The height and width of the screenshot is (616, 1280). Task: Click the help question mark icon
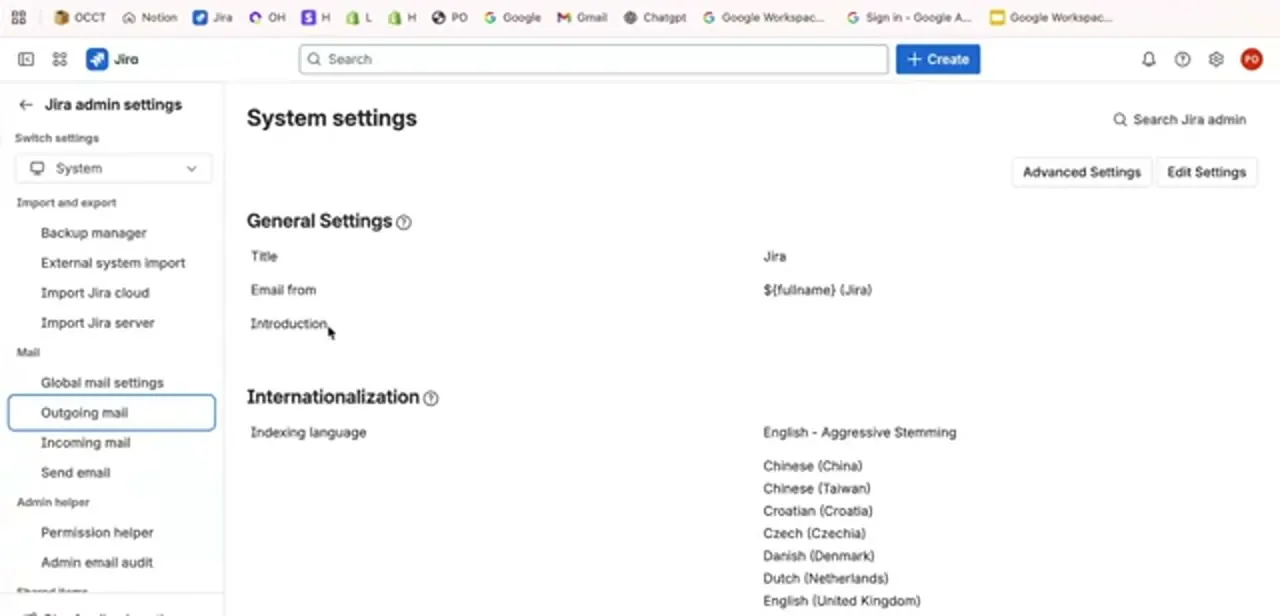click(x=1182, y=59)
